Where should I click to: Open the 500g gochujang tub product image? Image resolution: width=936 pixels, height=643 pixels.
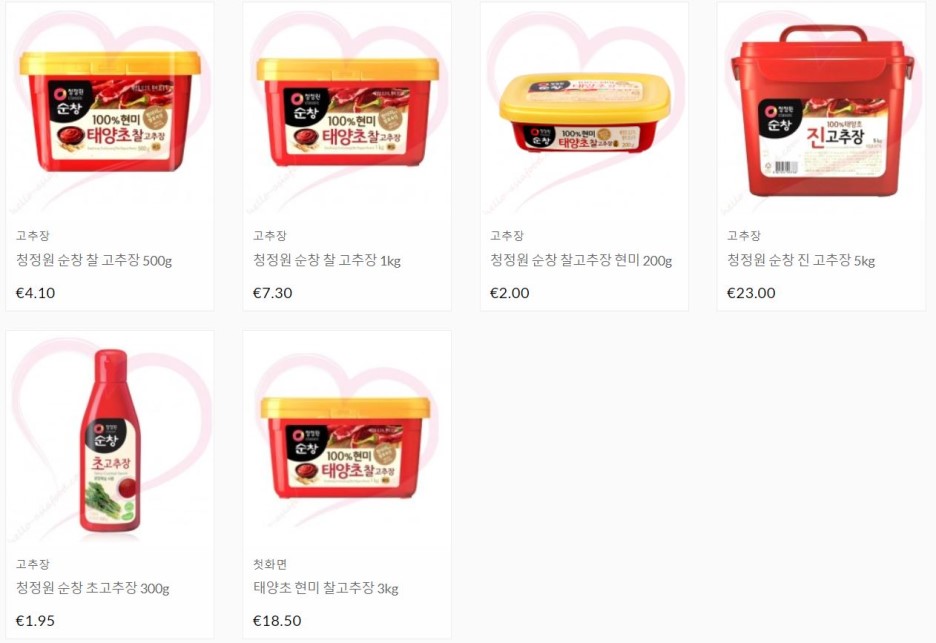coord(110,109)
